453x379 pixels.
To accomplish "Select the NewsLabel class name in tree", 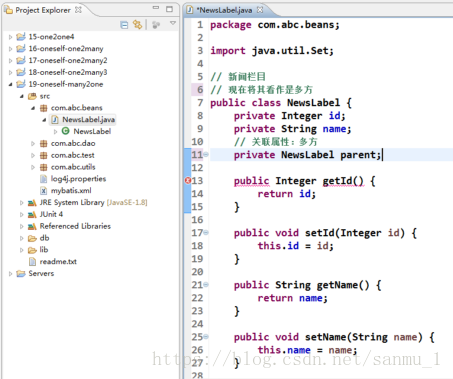I will [x=92, y=131].
